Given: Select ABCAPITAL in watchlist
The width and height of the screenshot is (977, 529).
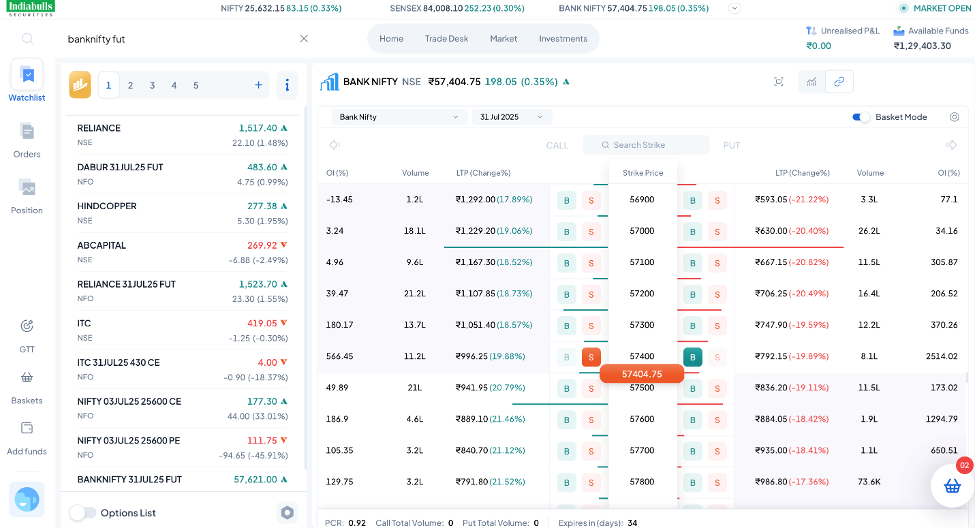Looking at the screenshot, I should point(182,252).
